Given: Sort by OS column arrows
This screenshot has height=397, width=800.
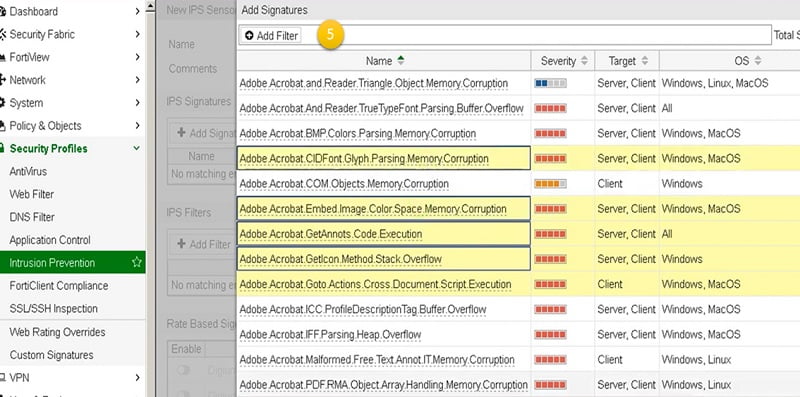Looking at the screenshot, I should pos(757,61).
